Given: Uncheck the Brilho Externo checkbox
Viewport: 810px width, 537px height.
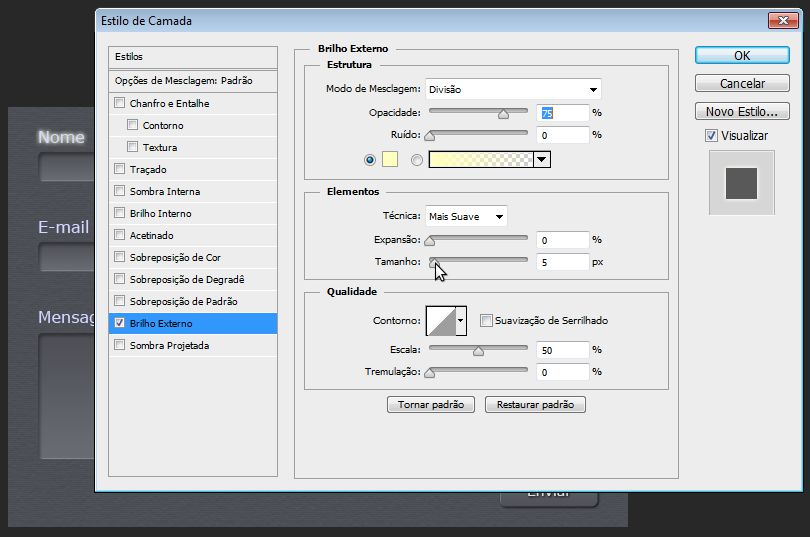Looking at the screenshot, I should [119, 323].
